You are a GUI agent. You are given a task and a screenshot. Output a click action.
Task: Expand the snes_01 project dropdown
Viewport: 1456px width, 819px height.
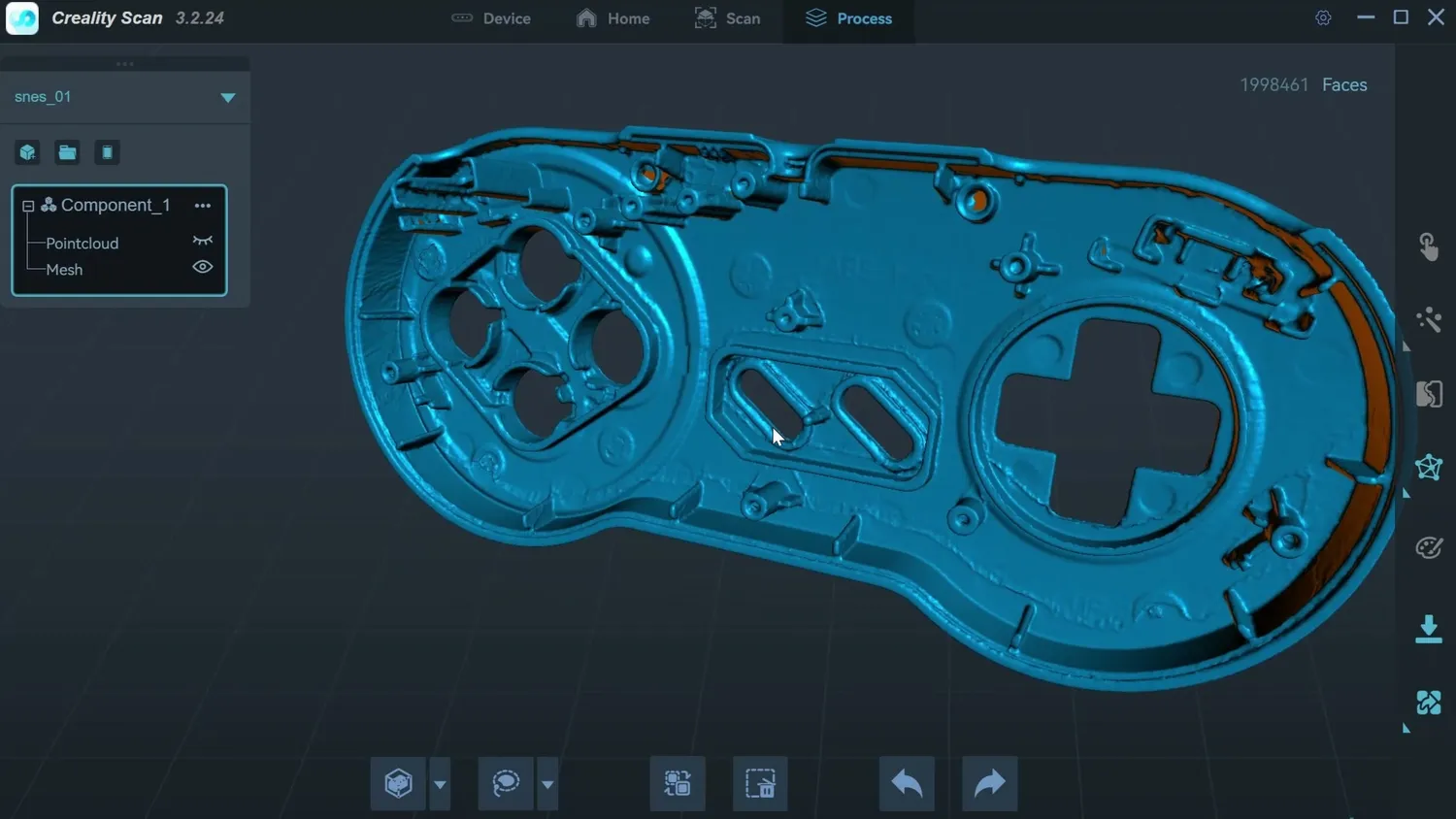228,97
